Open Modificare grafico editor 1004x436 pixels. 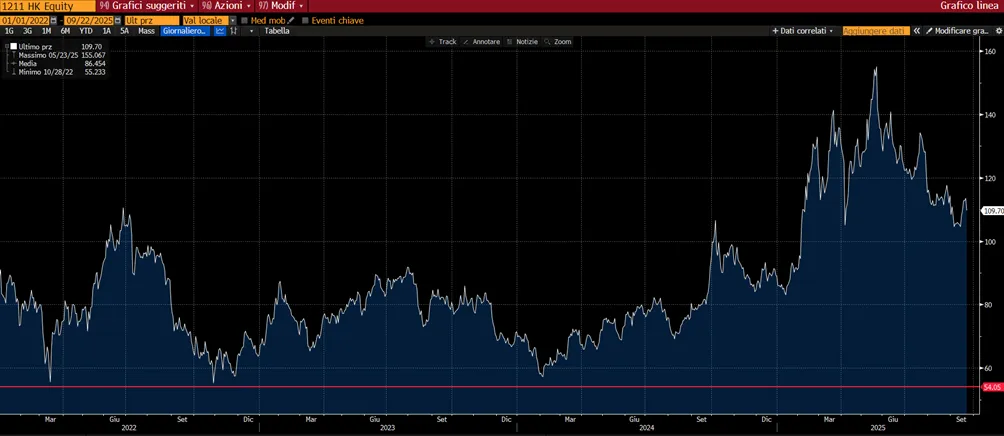point(957,31)
